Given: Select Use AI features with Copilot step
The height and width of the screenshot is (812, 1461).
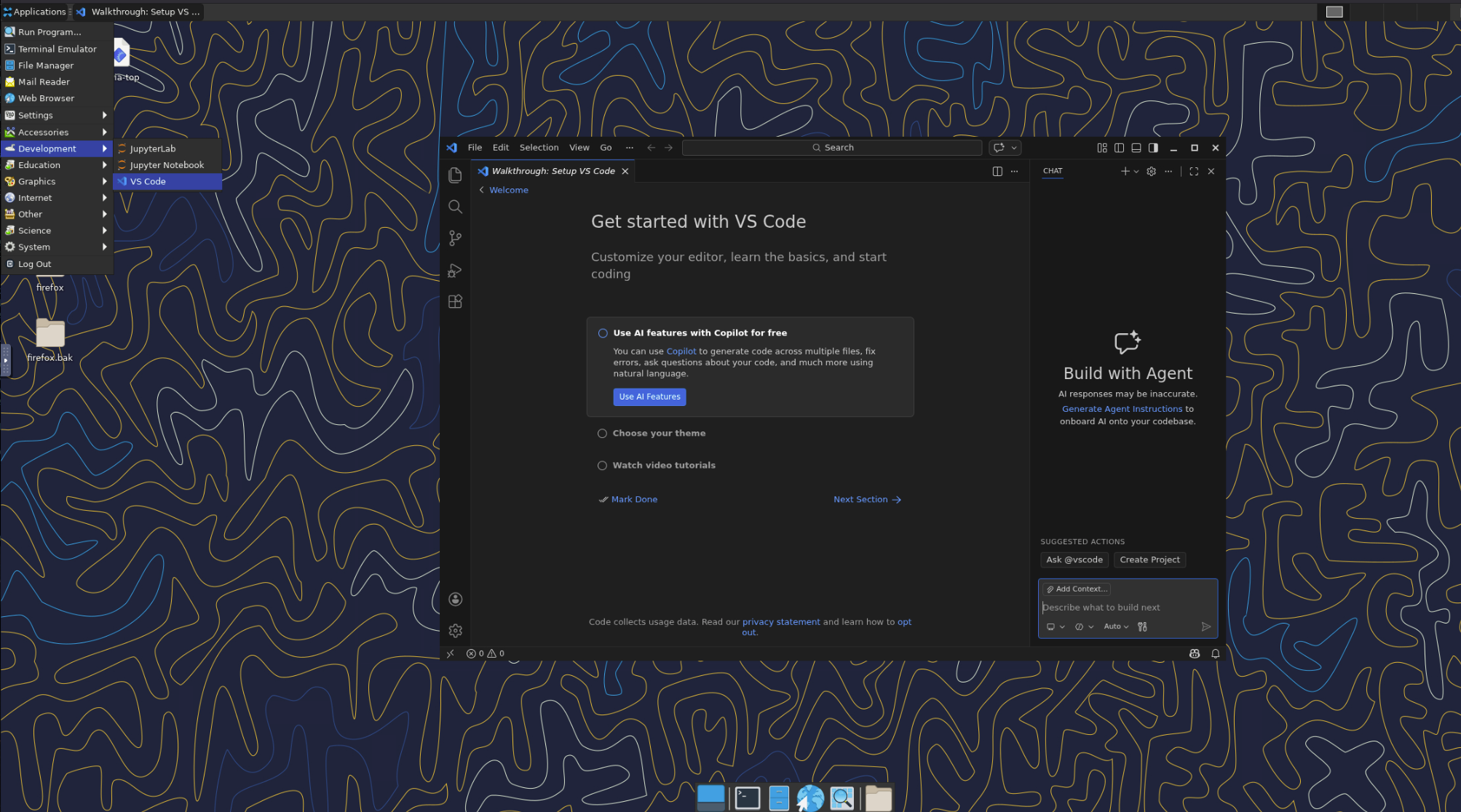Looking at the screenshot, I should (699, 333).
